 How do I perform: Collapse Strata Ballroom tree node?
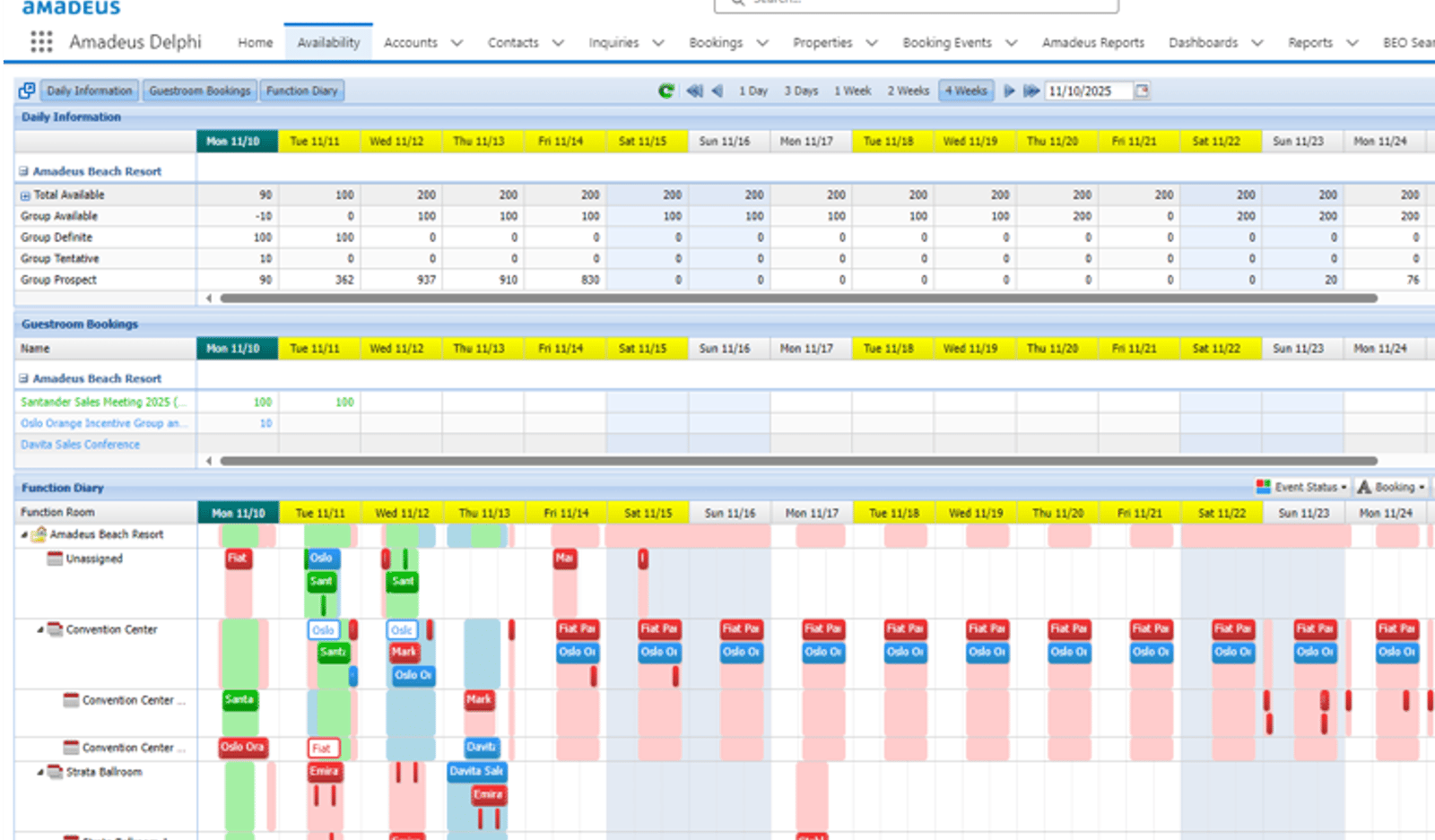click(40, 773)
